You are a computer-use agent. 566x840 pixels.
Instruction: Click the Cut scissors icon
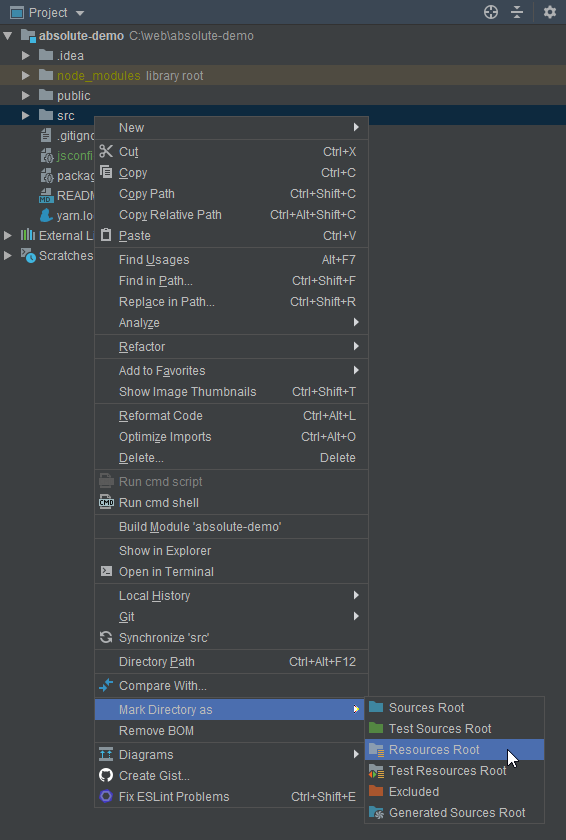click(x=106, y=151)
